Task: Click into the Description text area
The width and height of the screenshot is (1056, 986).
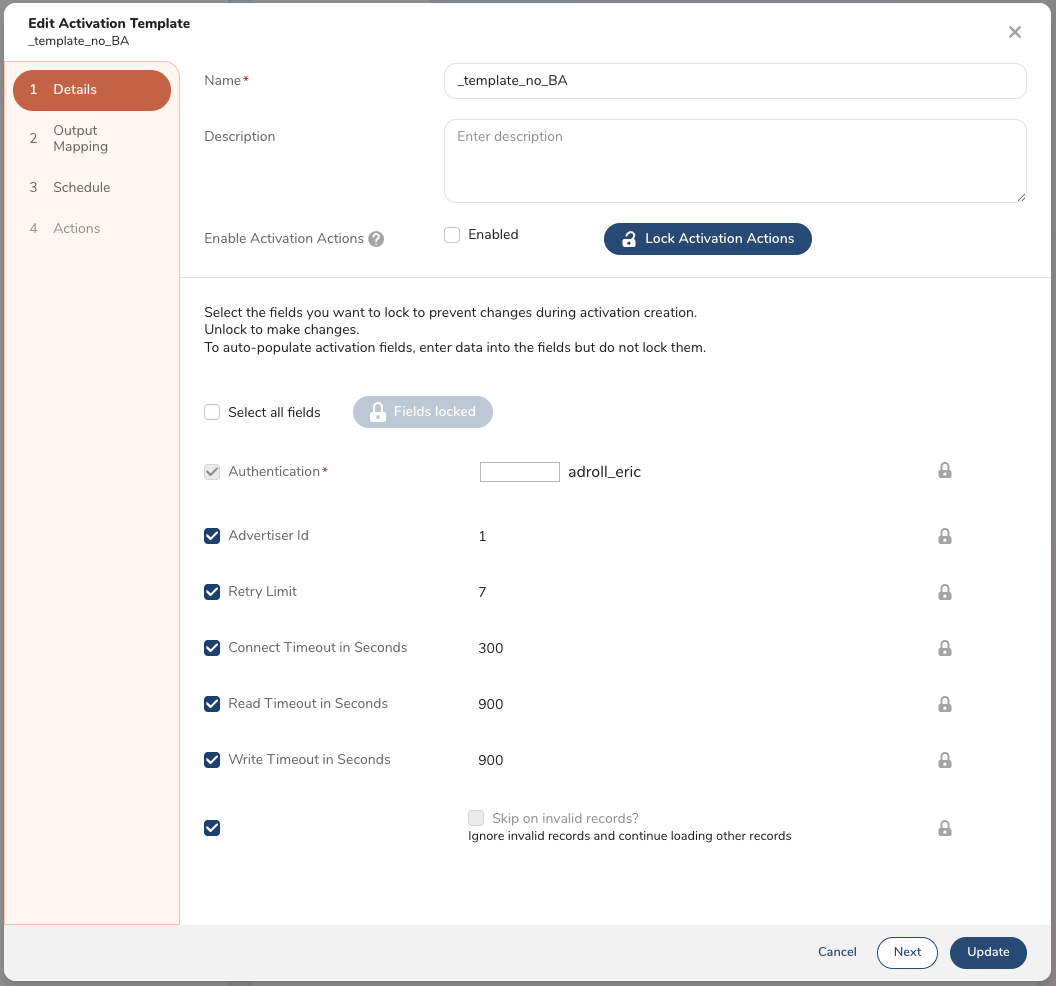Action: coord(734,162)
